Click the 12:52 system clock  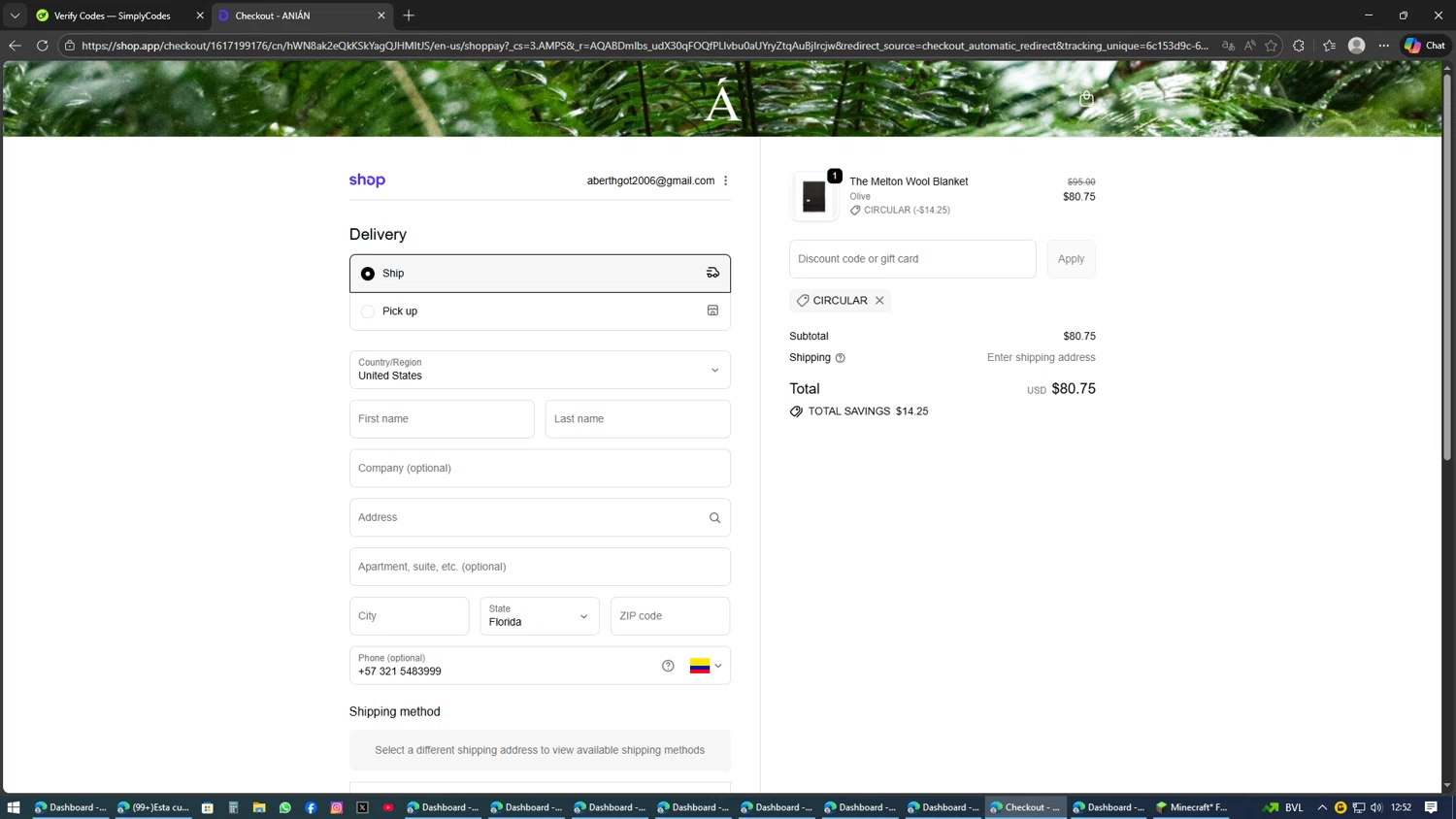coord(1401,807)
